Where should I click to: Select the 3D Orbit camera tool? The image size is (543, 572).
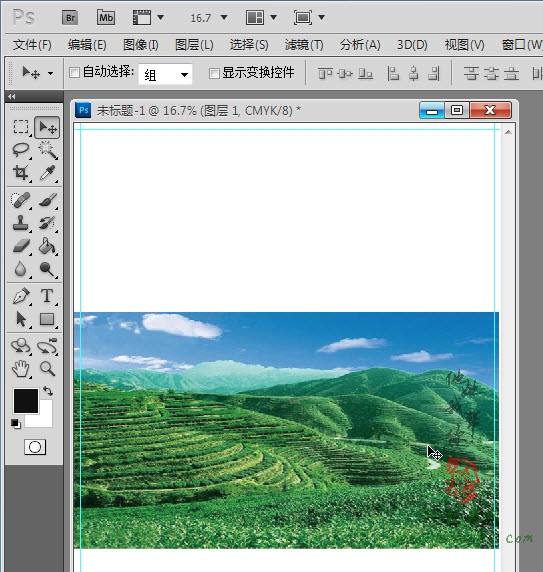click(48, 346)
